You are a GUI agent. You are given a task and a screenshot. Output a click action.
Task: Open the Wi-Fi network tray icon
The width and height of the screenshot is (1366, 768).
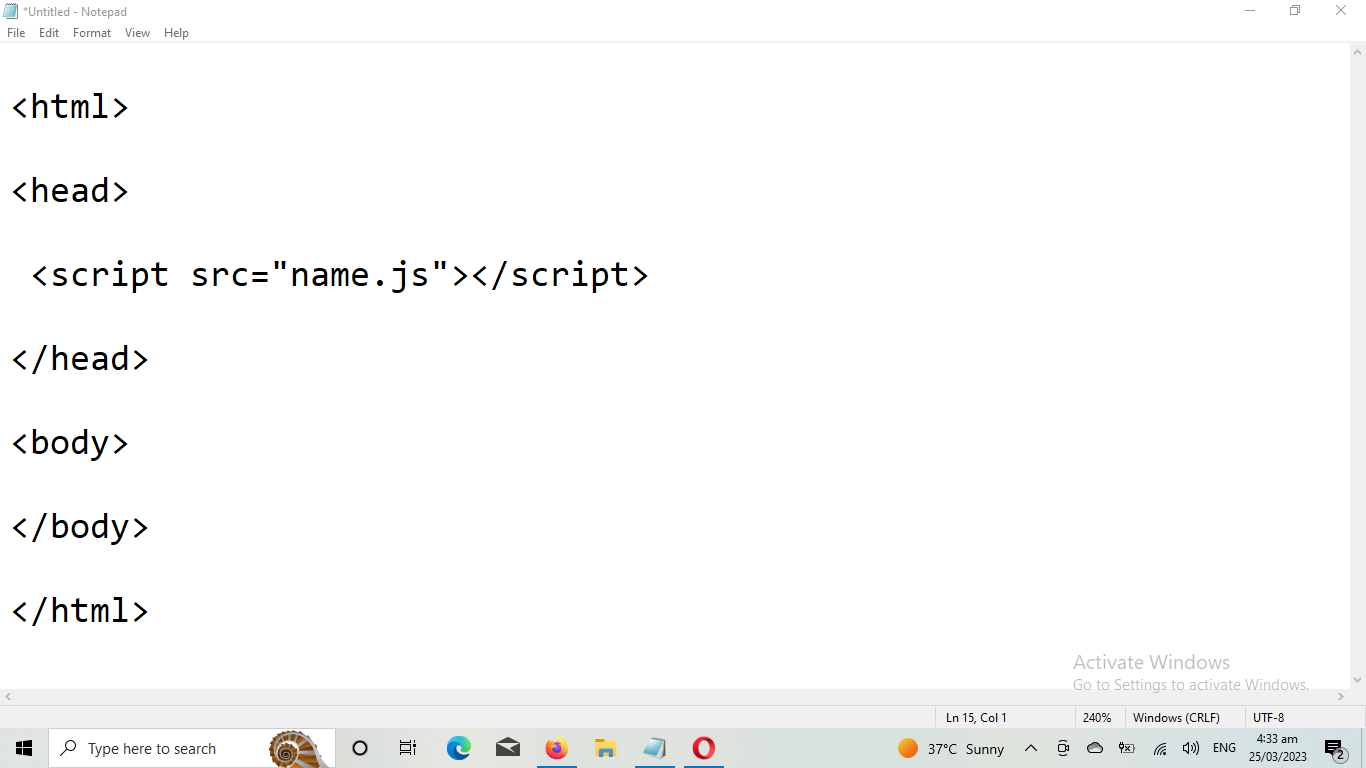tap(1160, 748)
